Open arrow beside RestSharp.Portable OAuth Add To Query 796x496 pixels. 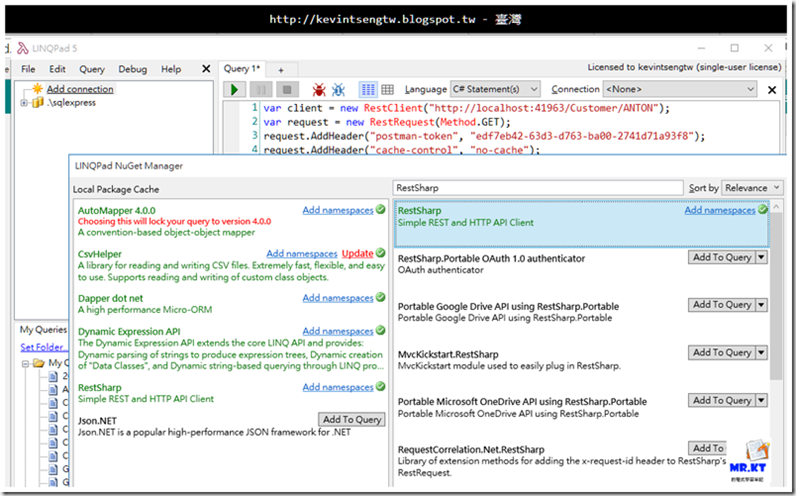point(761,257)
